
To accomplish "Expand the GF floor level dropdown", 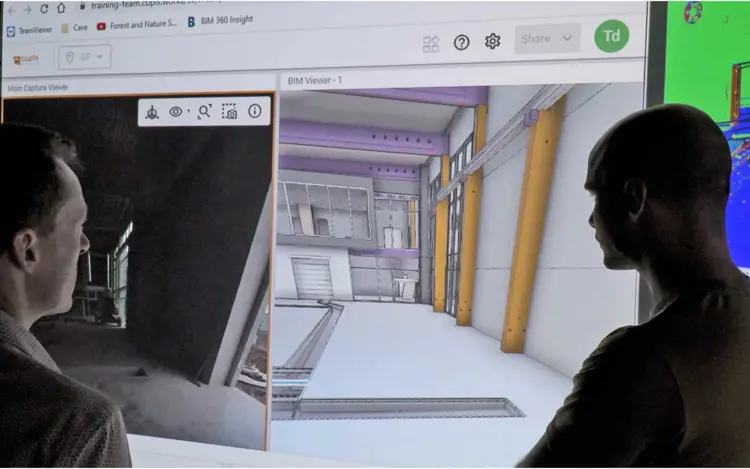I will (x=84, y=57).
